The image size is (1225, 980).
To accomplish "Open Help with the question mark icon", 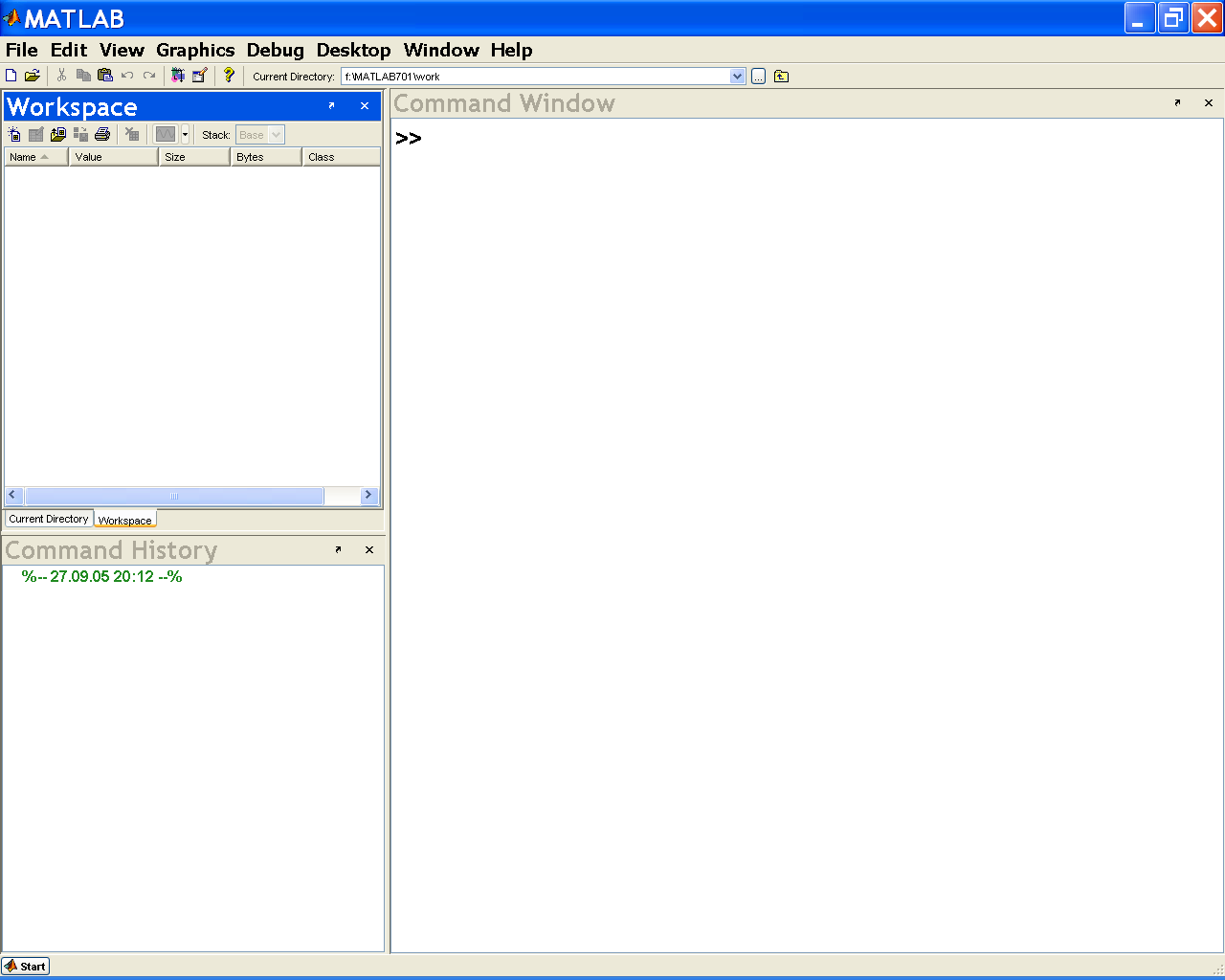I will 229,76.
